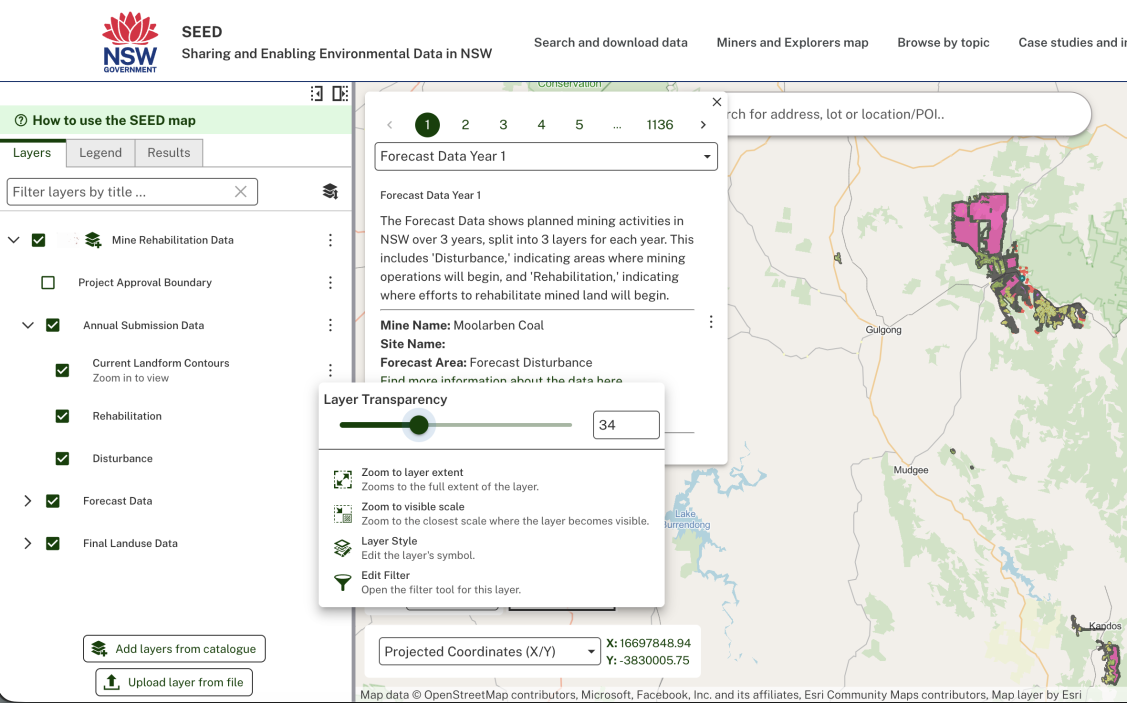Open Projected Coordinates (X/Y) dropdown

(x=489, y=651)
